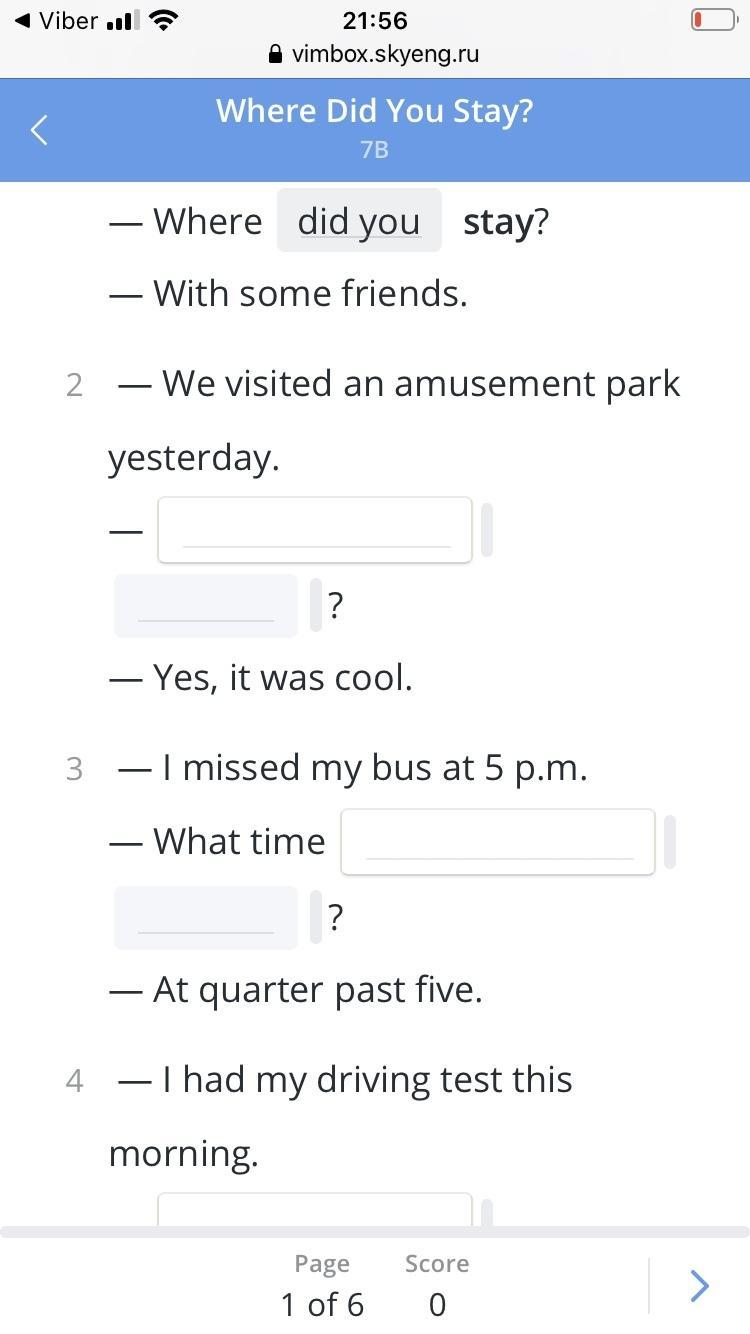Select the filled "did you" answer box
This screenshot has width=750, height=1334.
click(x=359, y=220)
